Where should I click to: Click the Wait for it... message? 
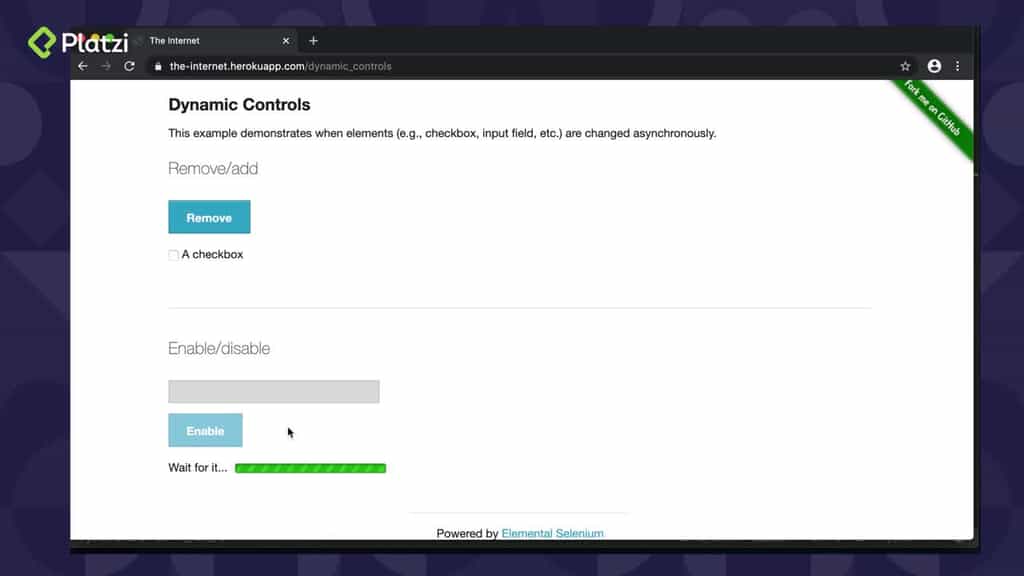tap(198, 468)
